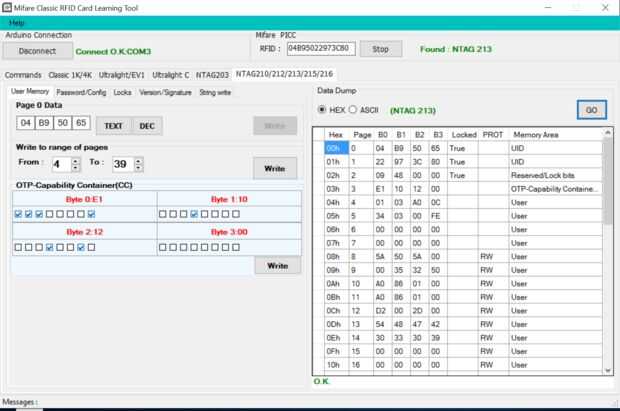Viewport: 620px width, 411px height.
Task: Open the Version/Signature sub-tab
Action: (165, 92)
